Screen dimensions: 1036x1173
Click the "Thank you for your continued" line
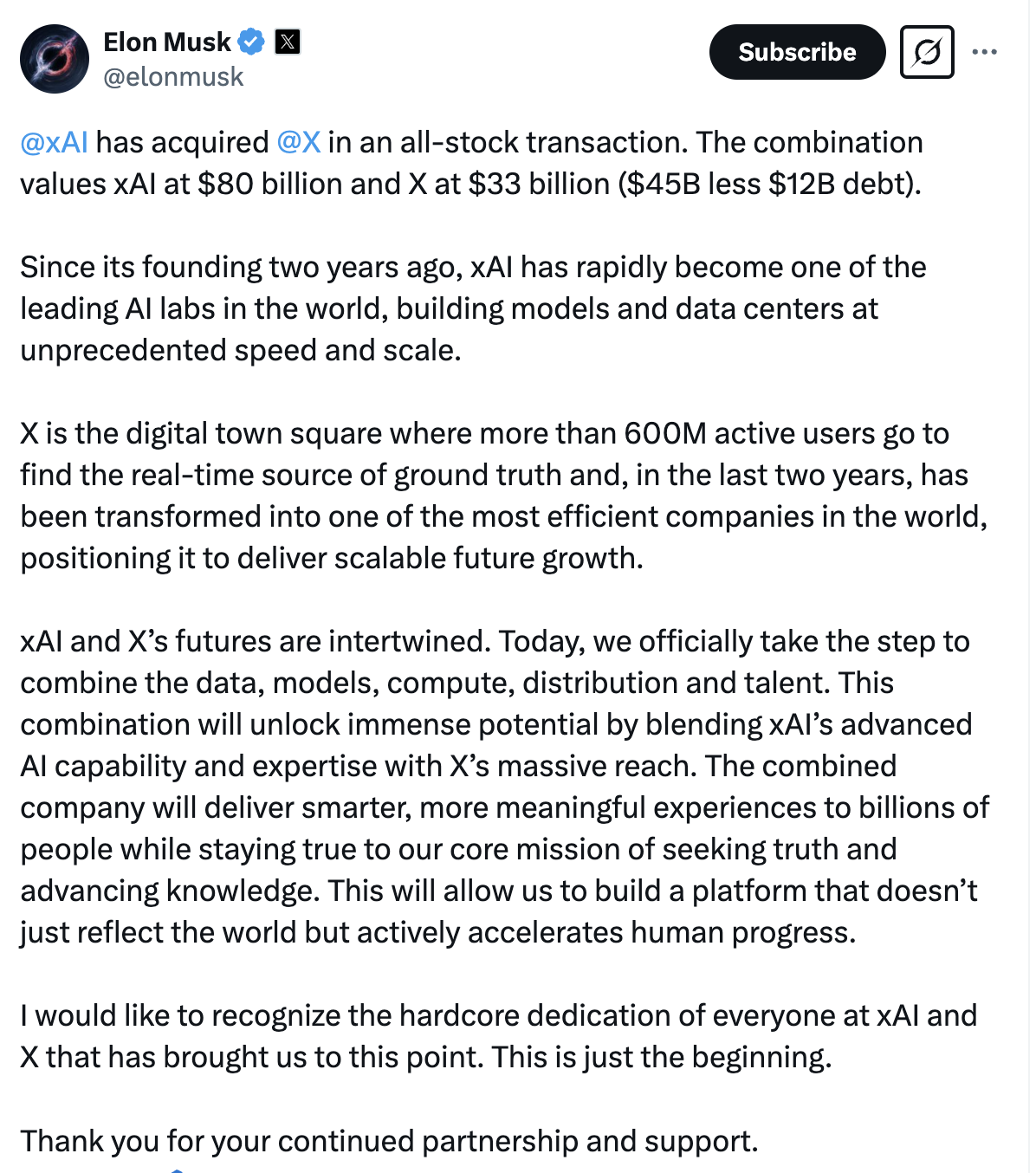389,1141
